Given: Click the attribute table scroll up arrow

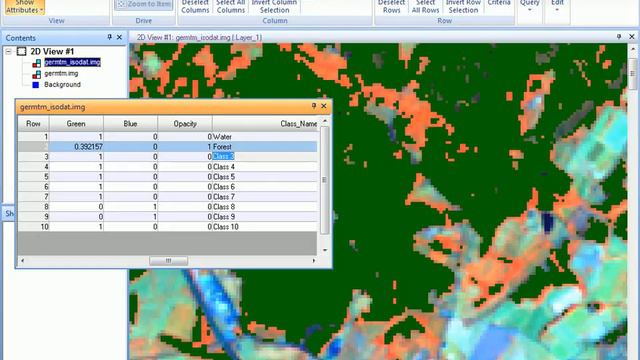Looking at the screenshot, I should tap(325, 121).
